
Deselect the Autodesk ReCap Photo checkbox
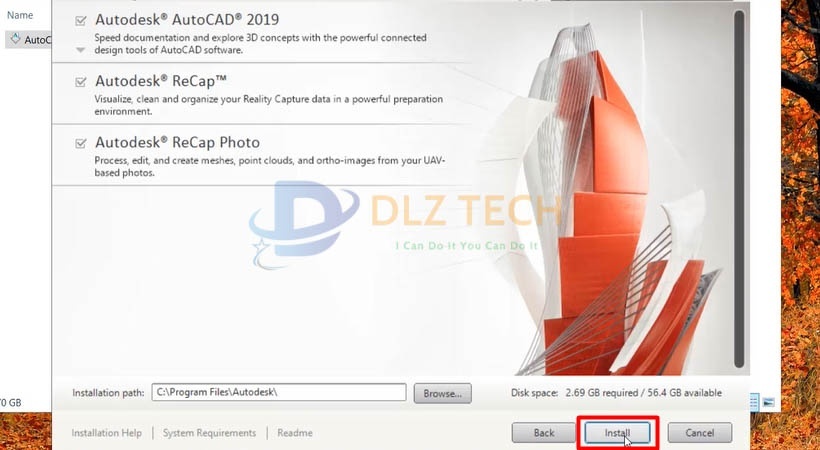81,143
